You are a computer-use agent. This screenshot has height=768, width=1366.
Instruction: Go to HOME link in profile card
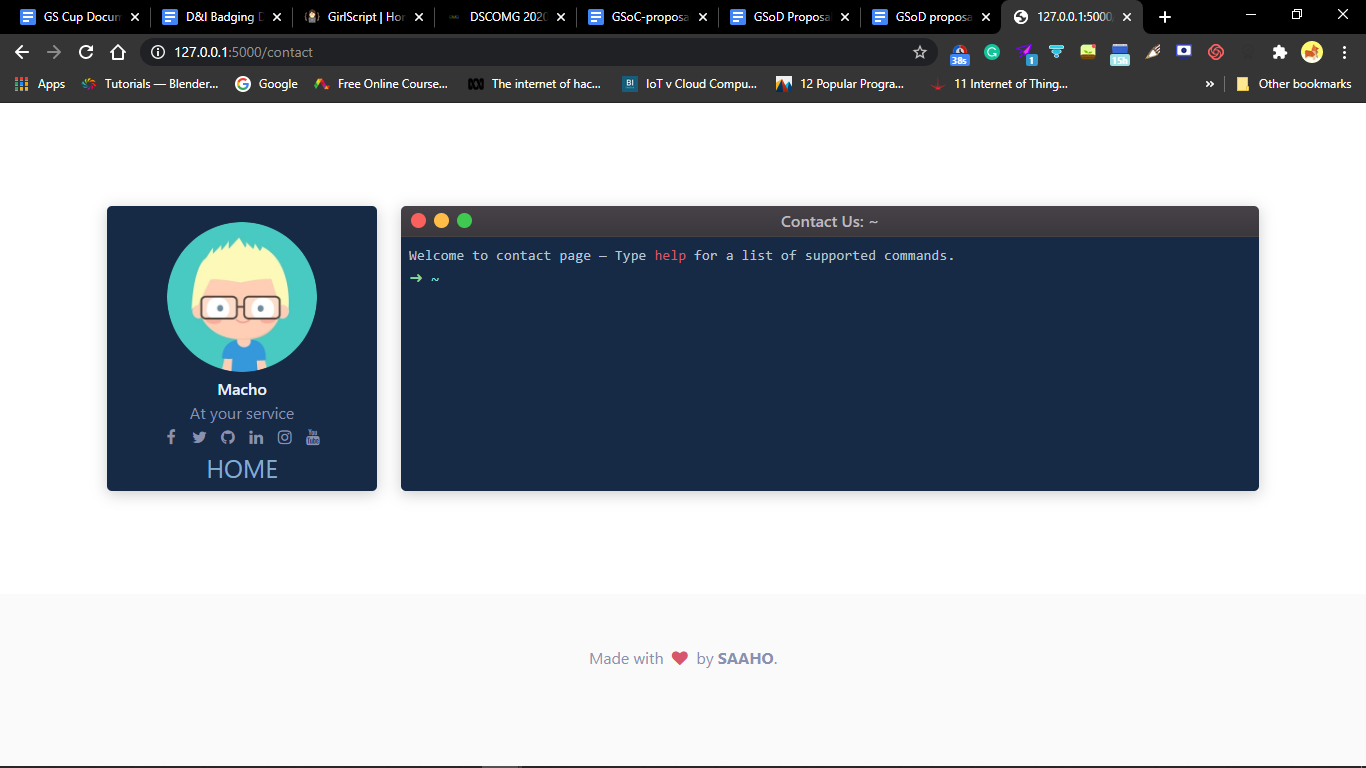point(242,469)
